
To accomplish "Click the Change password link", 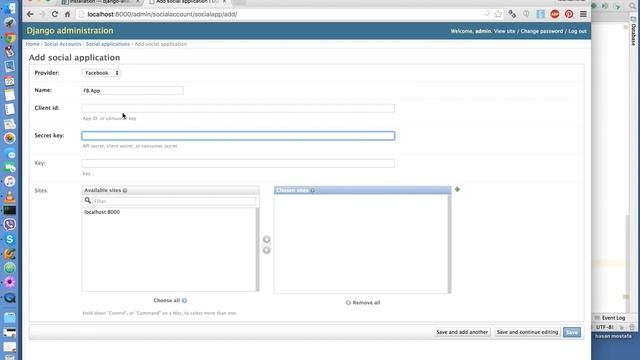I will tap(542, 31).
